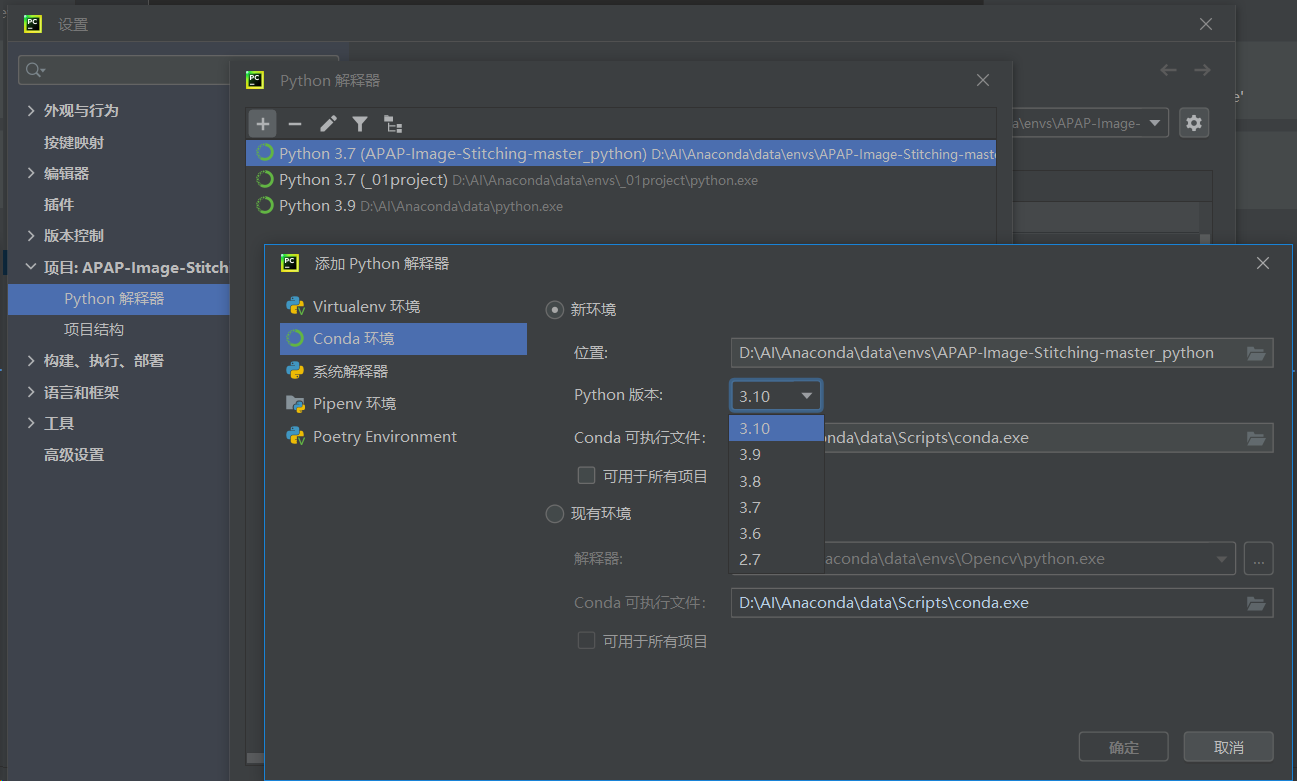Select Pipenv 环境 option

click(403, 404)
